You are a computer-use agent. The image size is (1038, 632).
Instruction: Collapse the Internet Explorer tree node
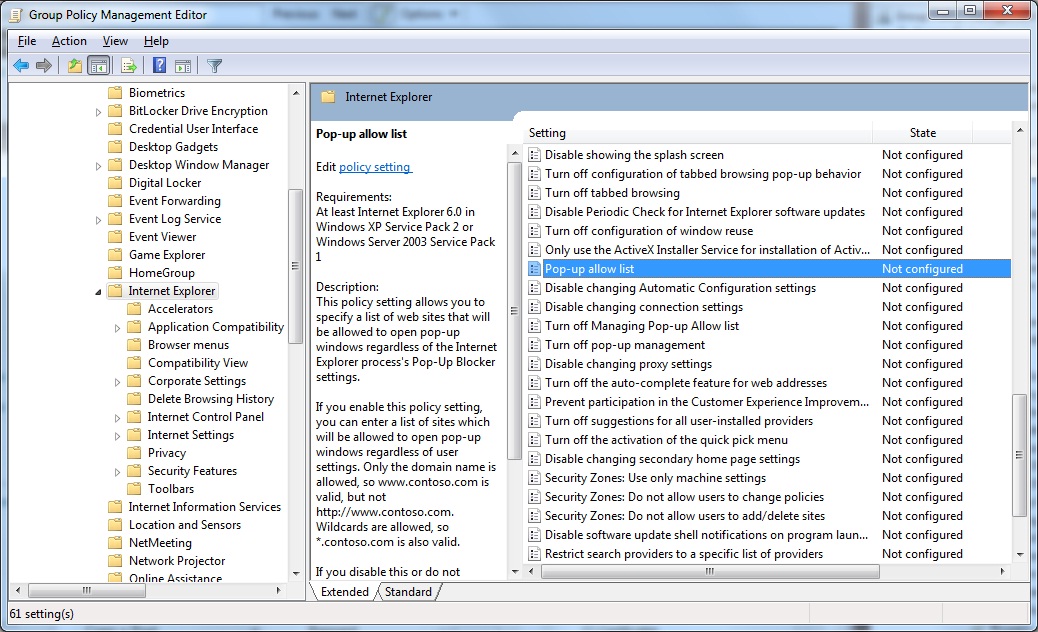[x=99, y=292]
